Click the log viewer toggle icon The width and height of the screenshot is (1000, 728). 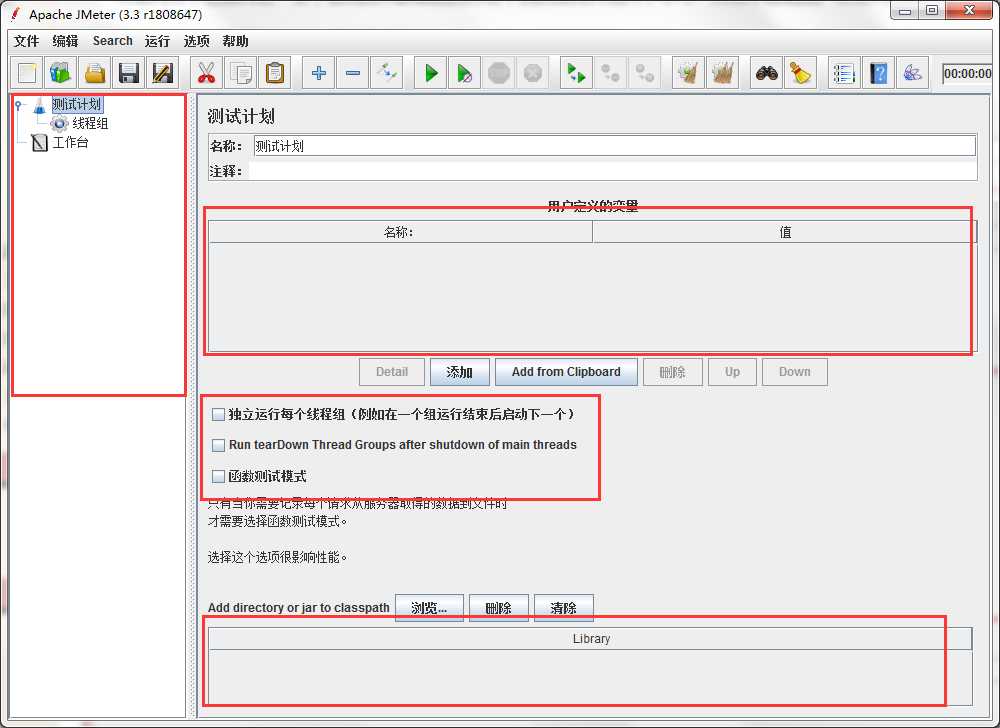coord(913,73)
